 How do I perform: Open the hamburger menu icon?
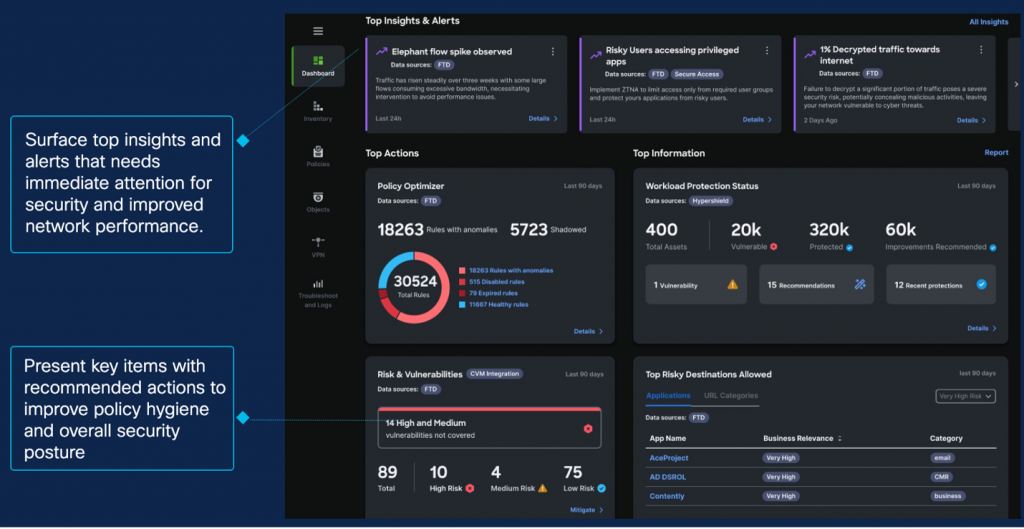pyautogui.click(x=318, y=31)
